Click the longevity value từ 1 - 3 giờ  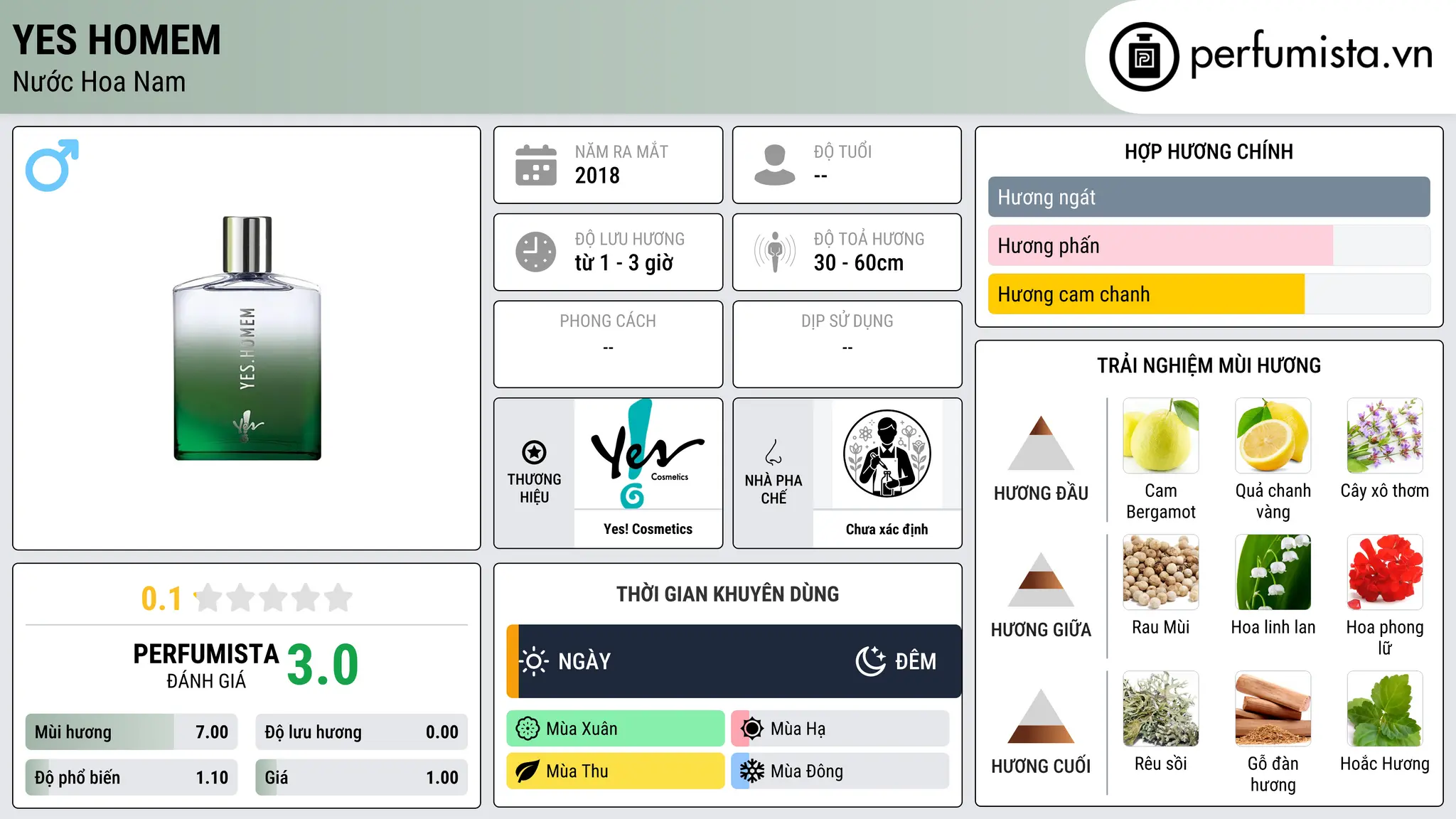624,263
